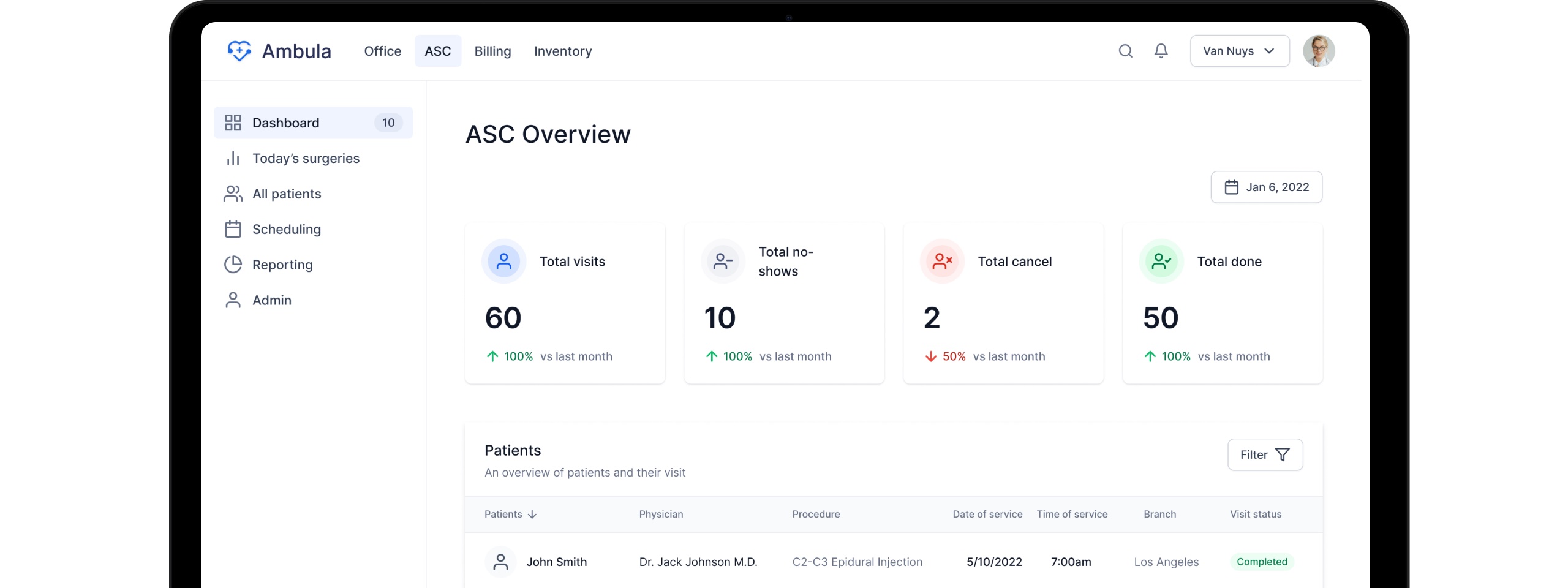Viewport: 1568px width, 588px height.
Task: Select the Total no-shows value 10
Action: pyautogui.click(x=720, y=318)
